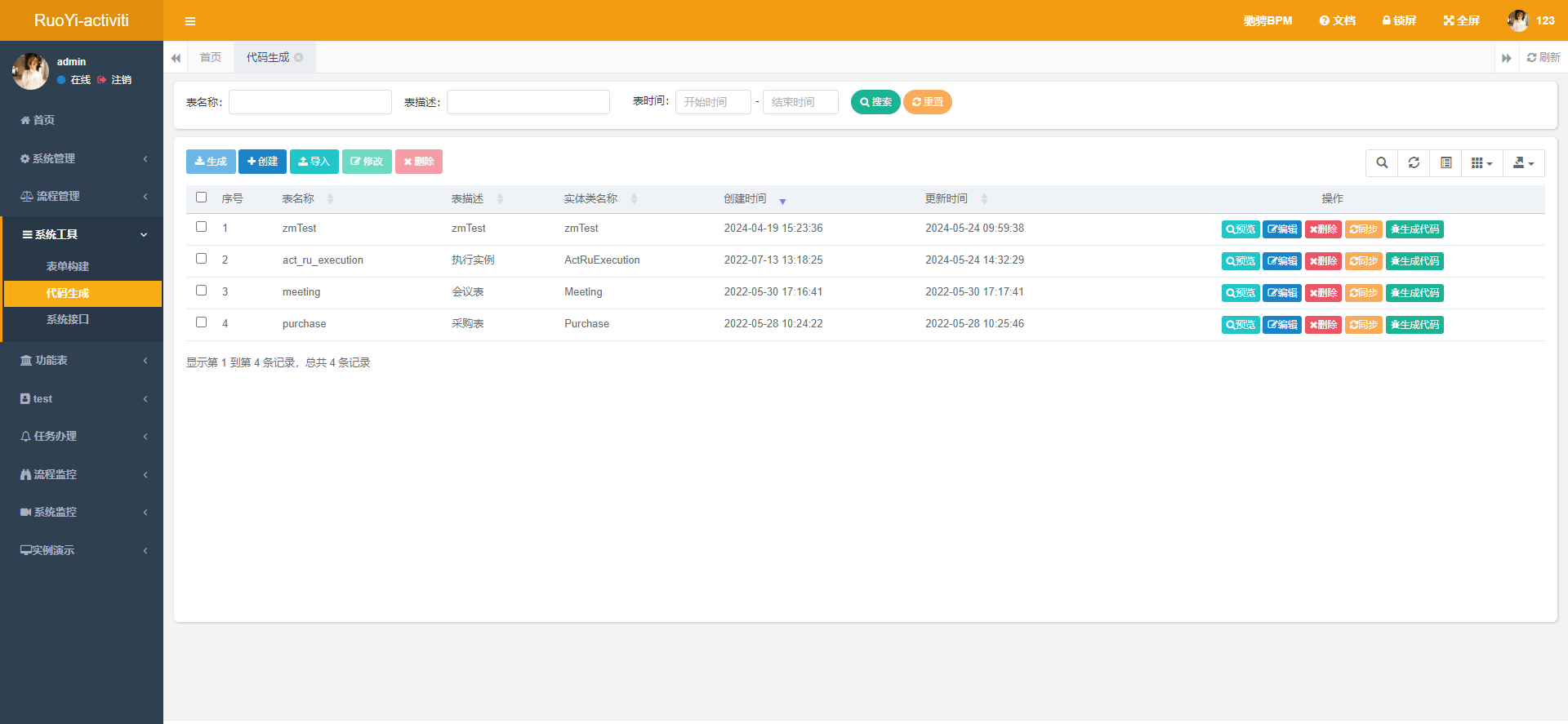Generate code for the zmTest row
The image size is (1568, 724).
(1414, 229)
